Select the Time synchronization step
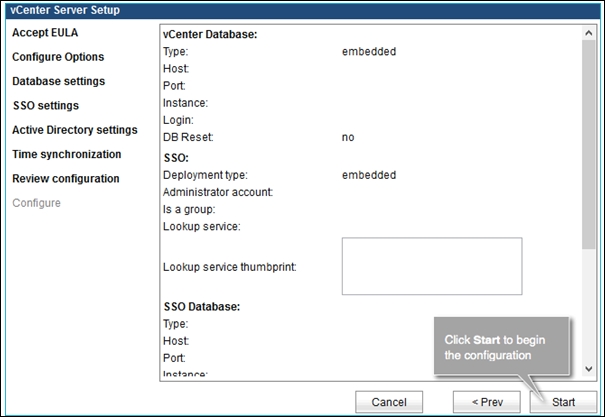This screenshot has height=417, width=605. [66, 154]
